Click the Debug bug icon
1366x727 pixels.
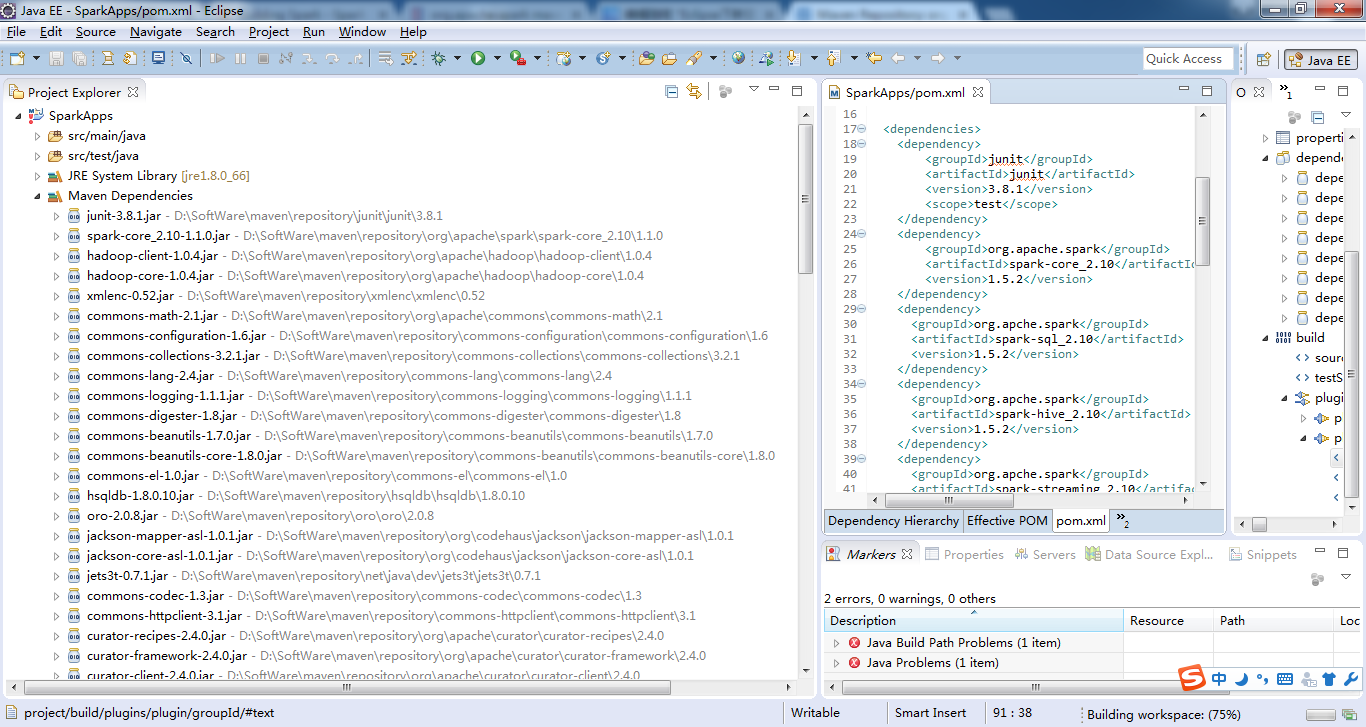coord(438,59)
